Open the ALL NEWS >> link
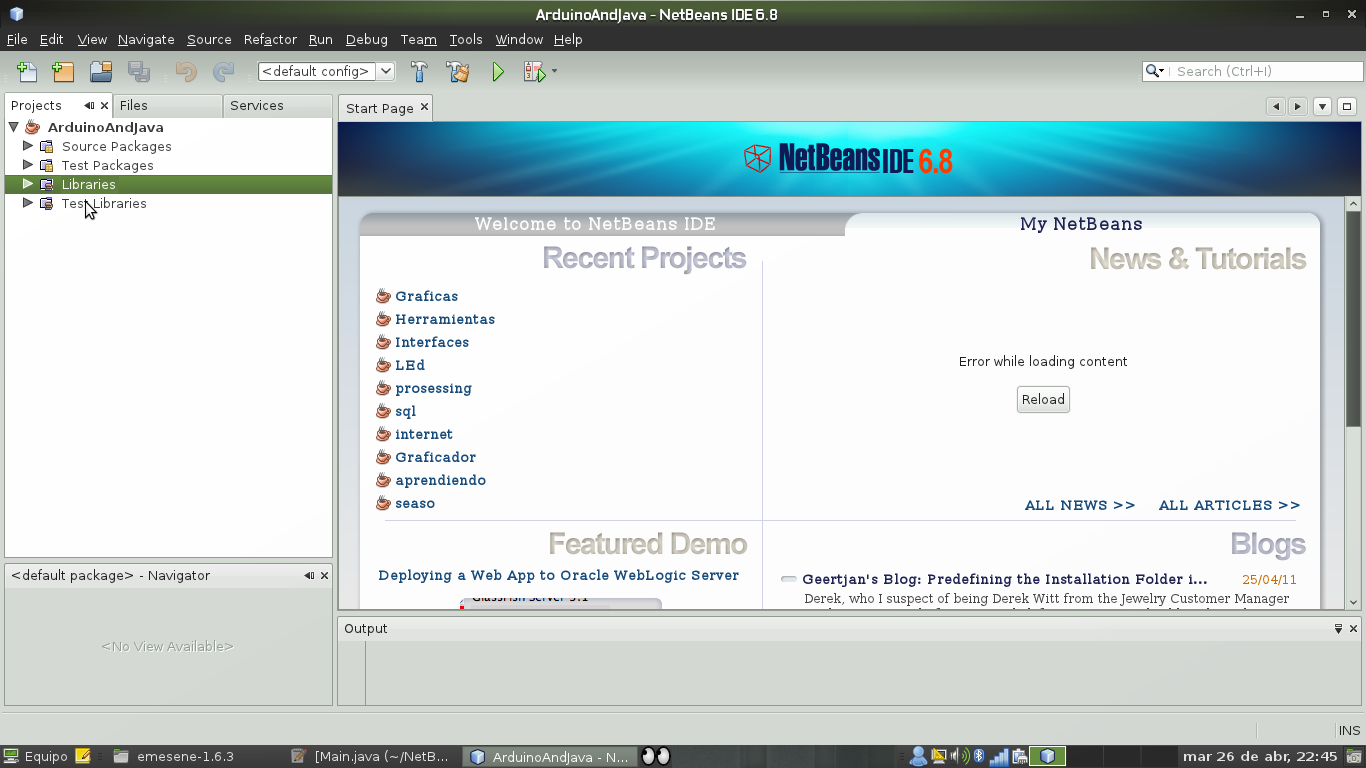 [x=1080, y=505]
